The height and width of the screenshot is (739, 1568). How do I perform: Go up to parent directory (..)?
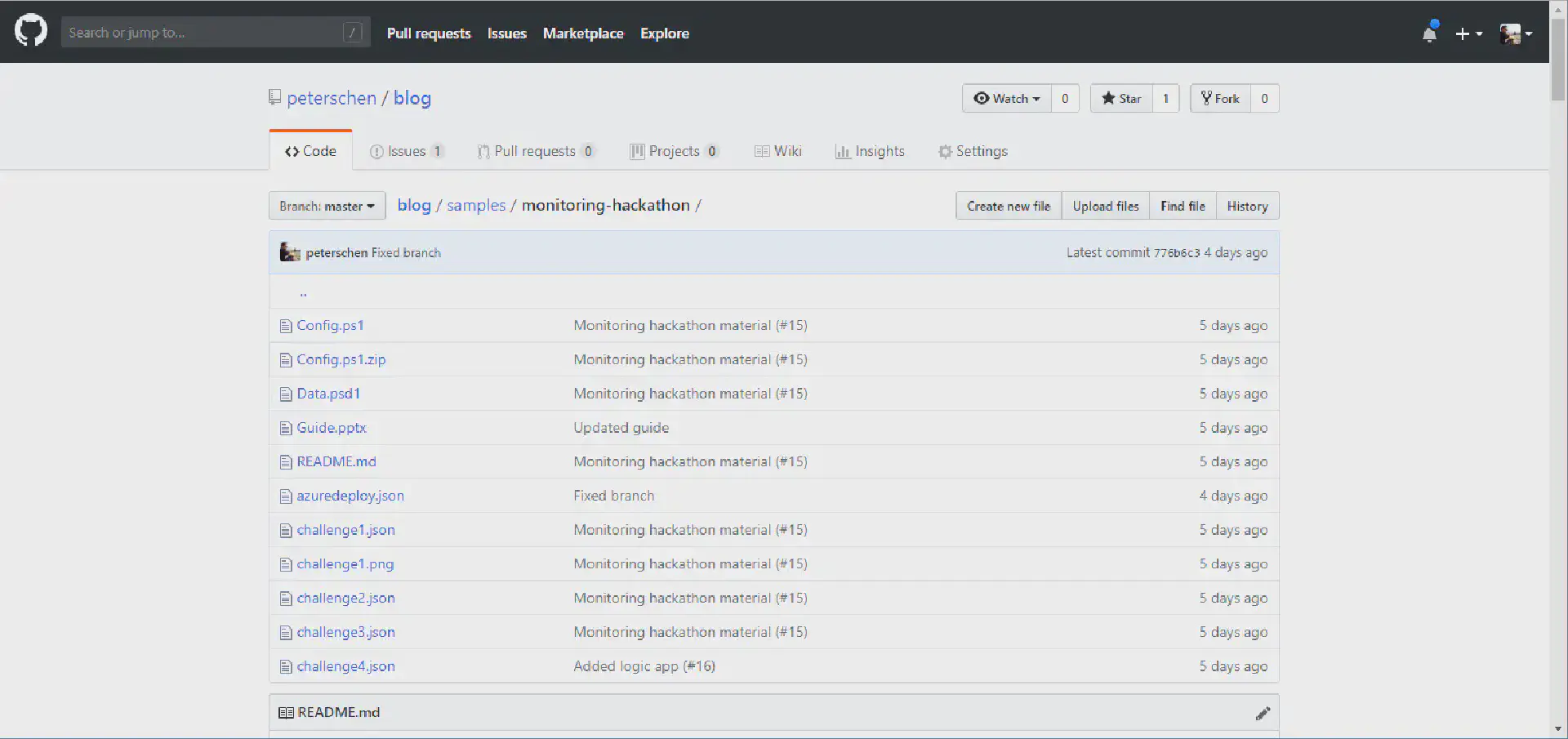click(303, 292)
